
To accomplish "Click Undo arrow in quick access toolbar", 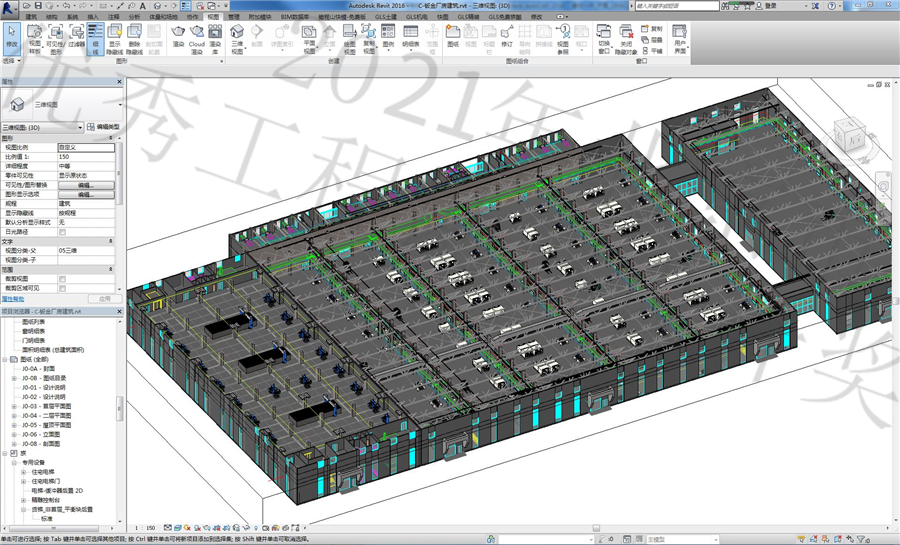I will click(66, 6).
